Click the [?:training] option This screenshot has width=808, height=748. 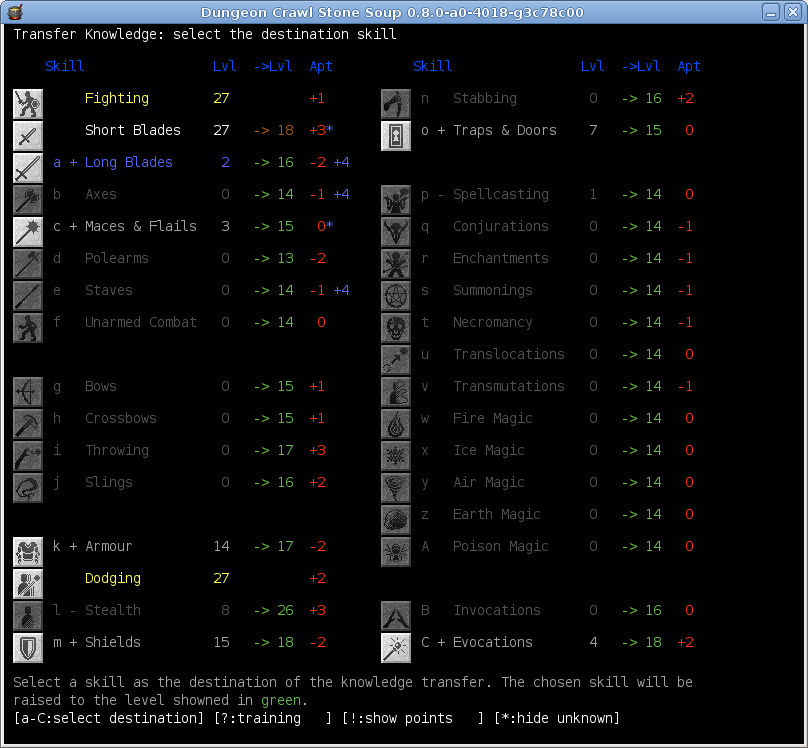click(273, 718)
